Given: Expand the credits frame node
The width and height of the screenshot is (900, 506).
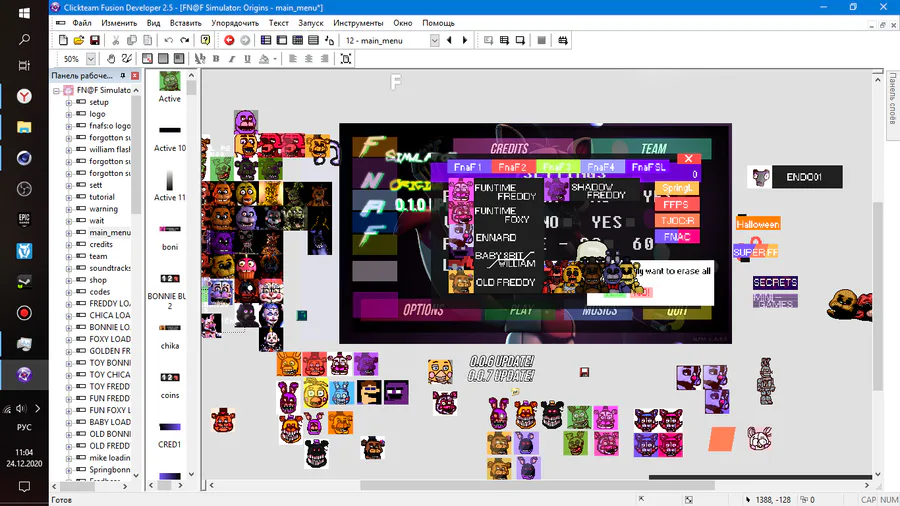Looking at the screenshot, I should tap(68, 244).
